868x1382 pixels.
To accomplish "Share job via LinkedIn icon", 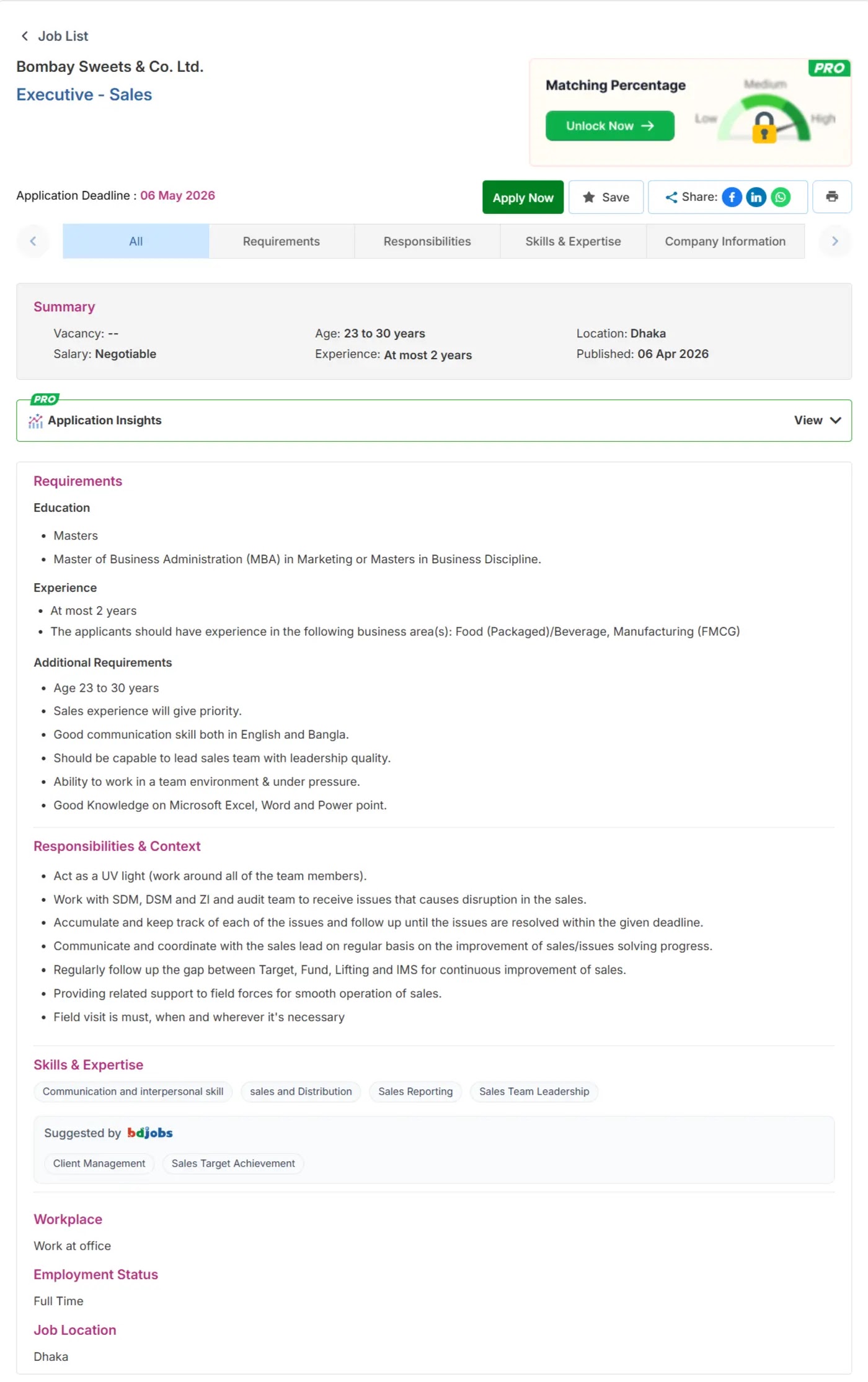I will point(756,197).
